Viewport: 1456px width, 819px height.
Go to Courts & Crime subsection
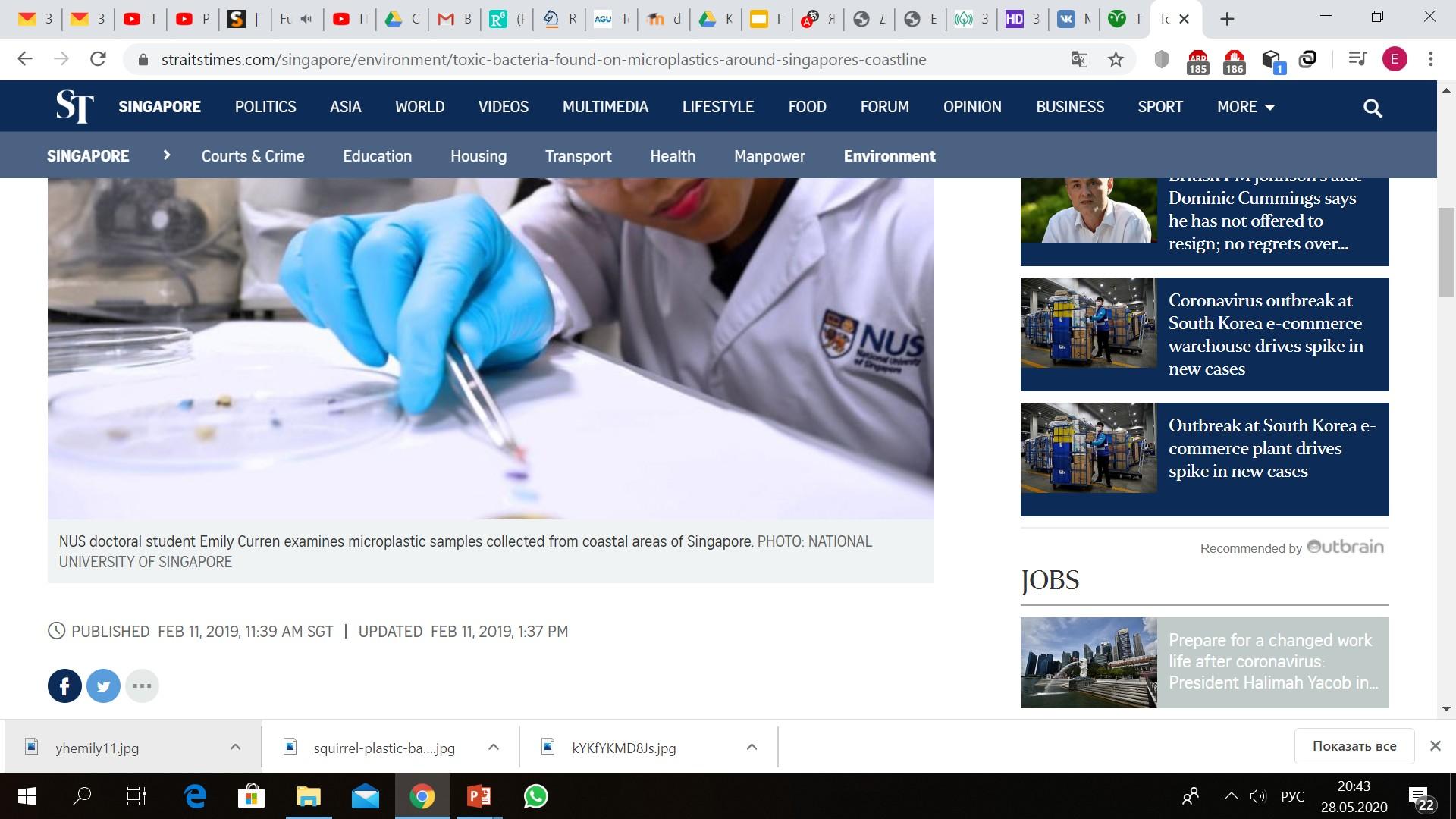pos(253,156)
